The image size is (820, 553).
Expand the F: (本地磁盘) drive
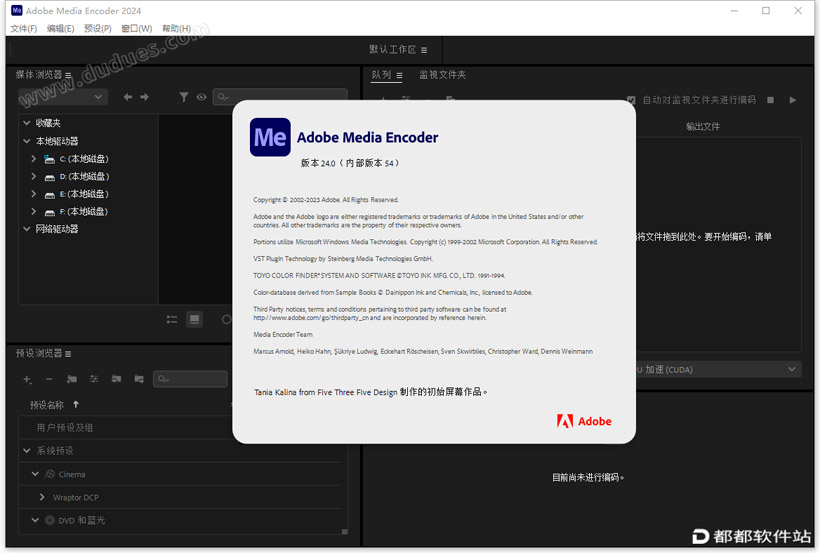[33, 211]
